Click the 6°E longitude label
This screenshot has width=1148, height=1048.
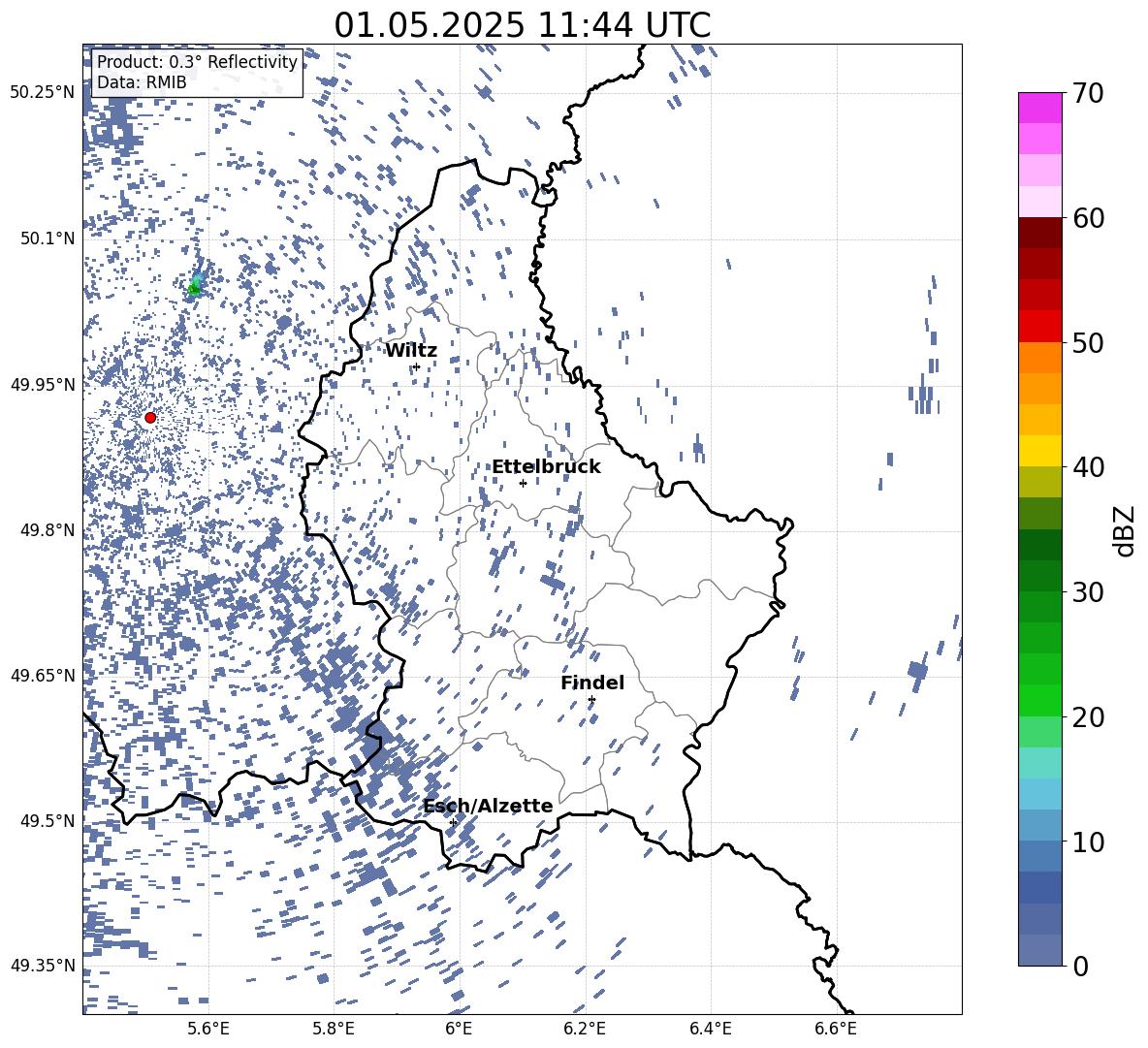459,1029
